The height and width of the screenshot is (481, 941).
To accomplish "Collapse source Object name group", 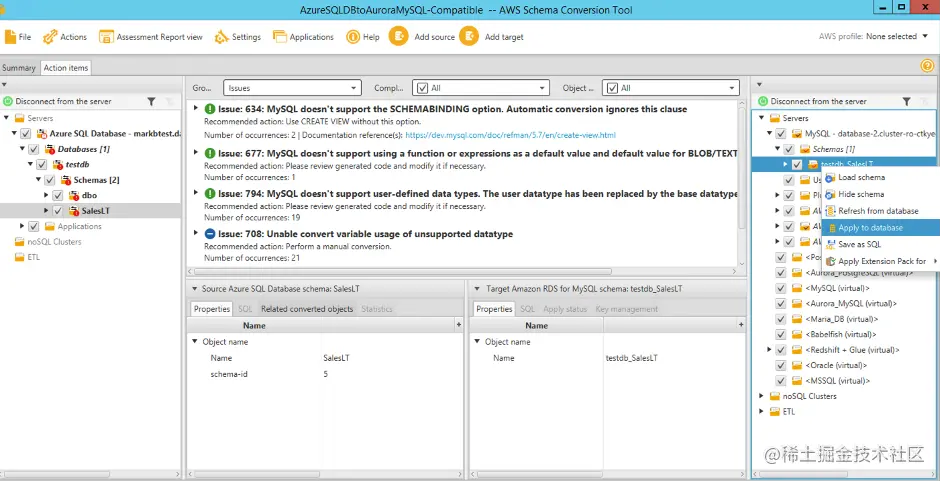I will 194,342.
